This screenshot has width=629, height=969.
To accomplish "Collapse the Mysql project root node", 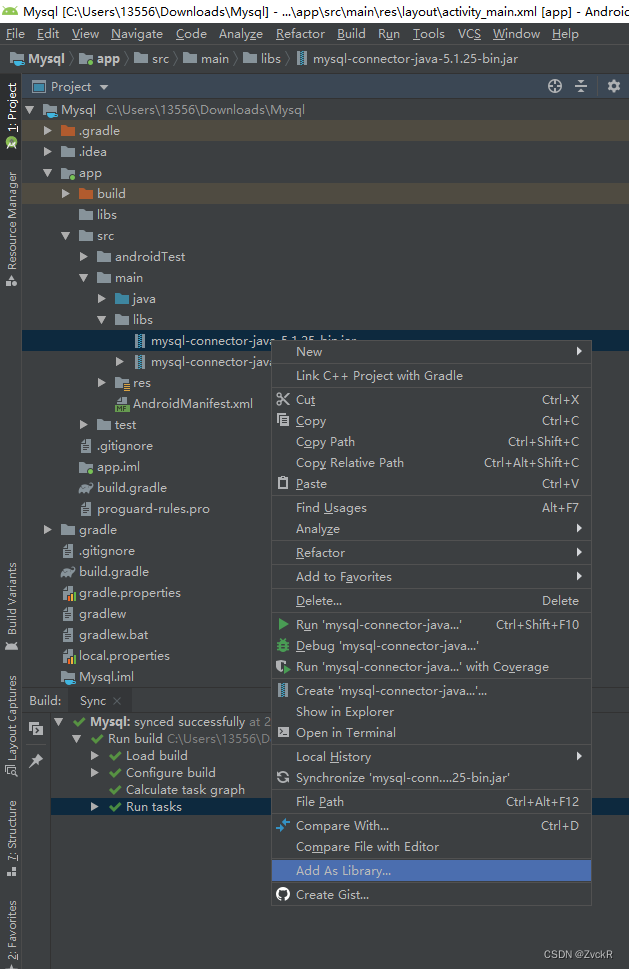I will pos(30,110).
